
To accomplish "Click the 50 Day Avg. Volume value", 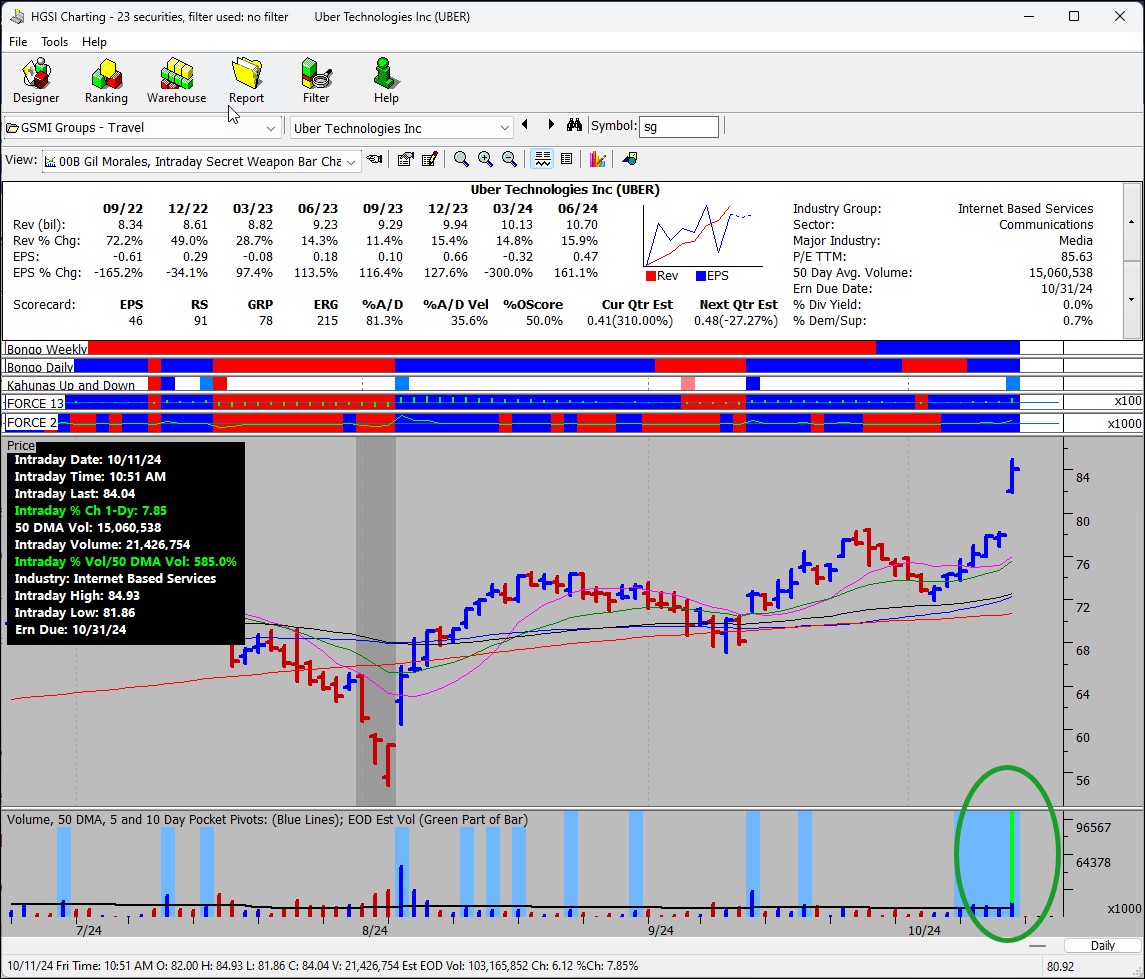I will (1061, 273).
